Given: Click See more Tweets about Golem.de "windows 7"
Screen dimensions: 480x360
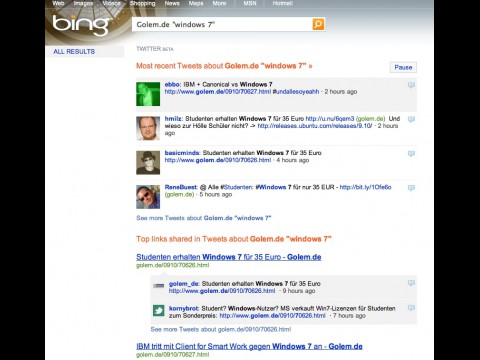Looking at the screenshot, I should 204,218.
